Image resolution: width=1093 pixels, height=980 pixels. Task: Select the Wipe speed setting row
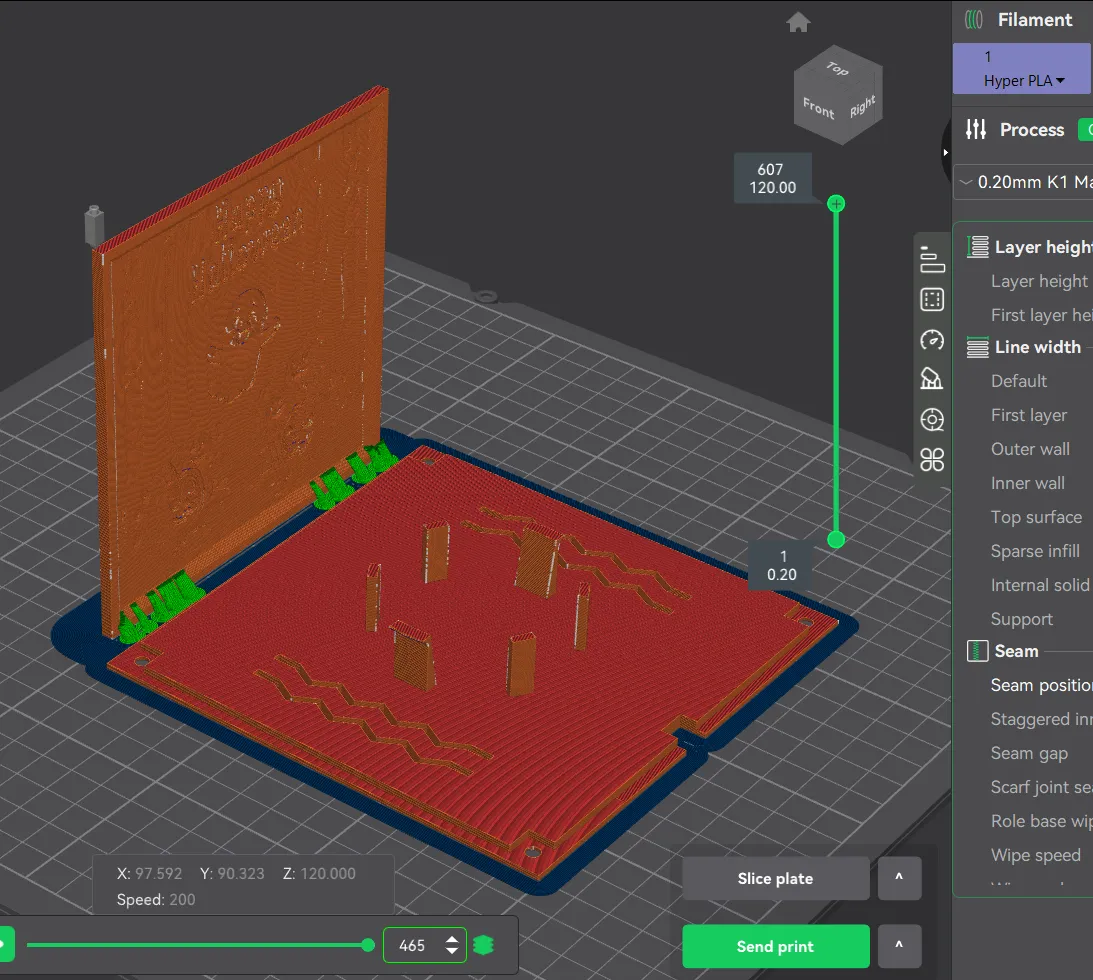pos(1036,855)
